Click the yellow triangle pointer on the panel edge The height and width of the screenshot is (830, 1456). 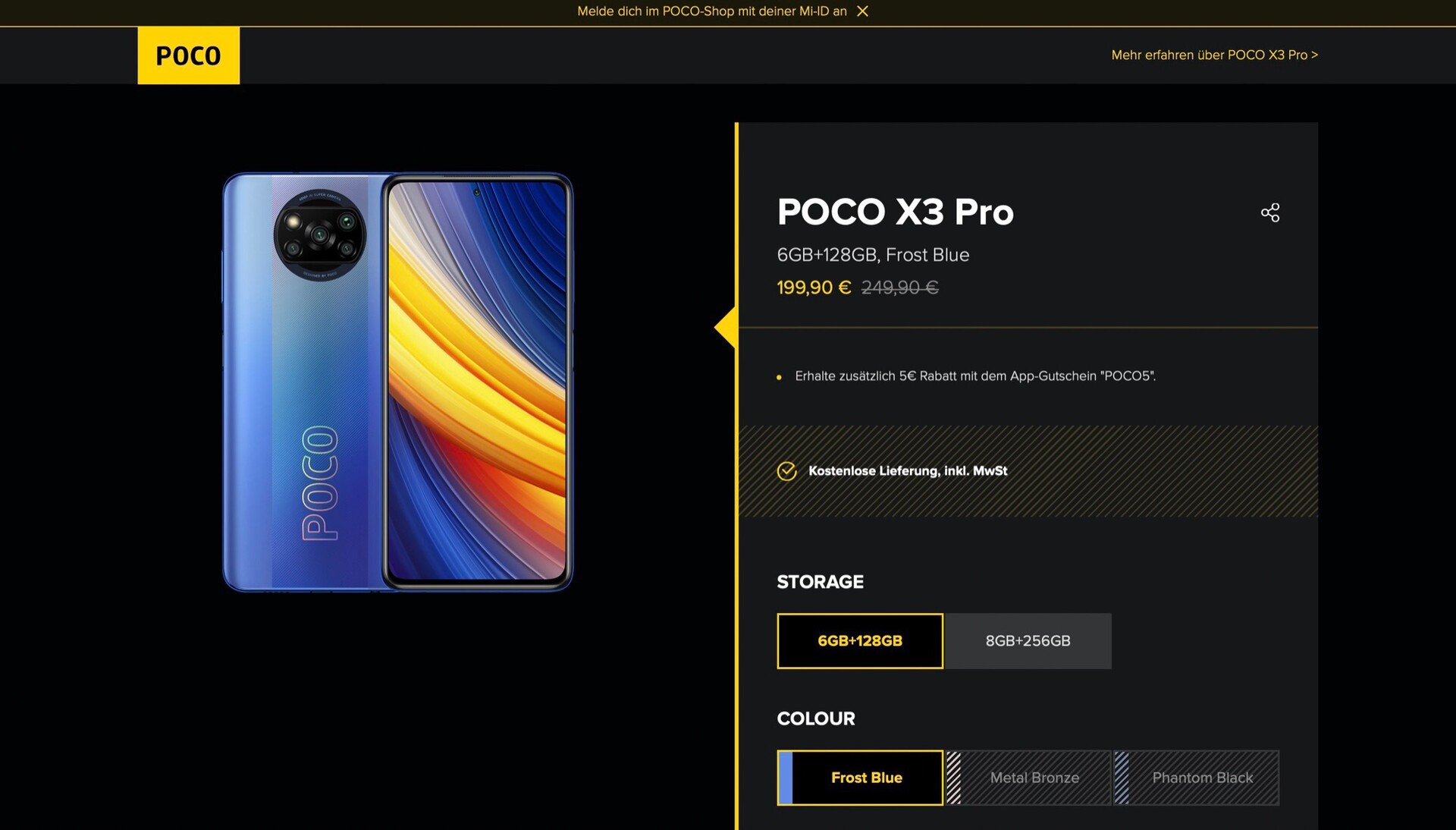coord(726,328)
